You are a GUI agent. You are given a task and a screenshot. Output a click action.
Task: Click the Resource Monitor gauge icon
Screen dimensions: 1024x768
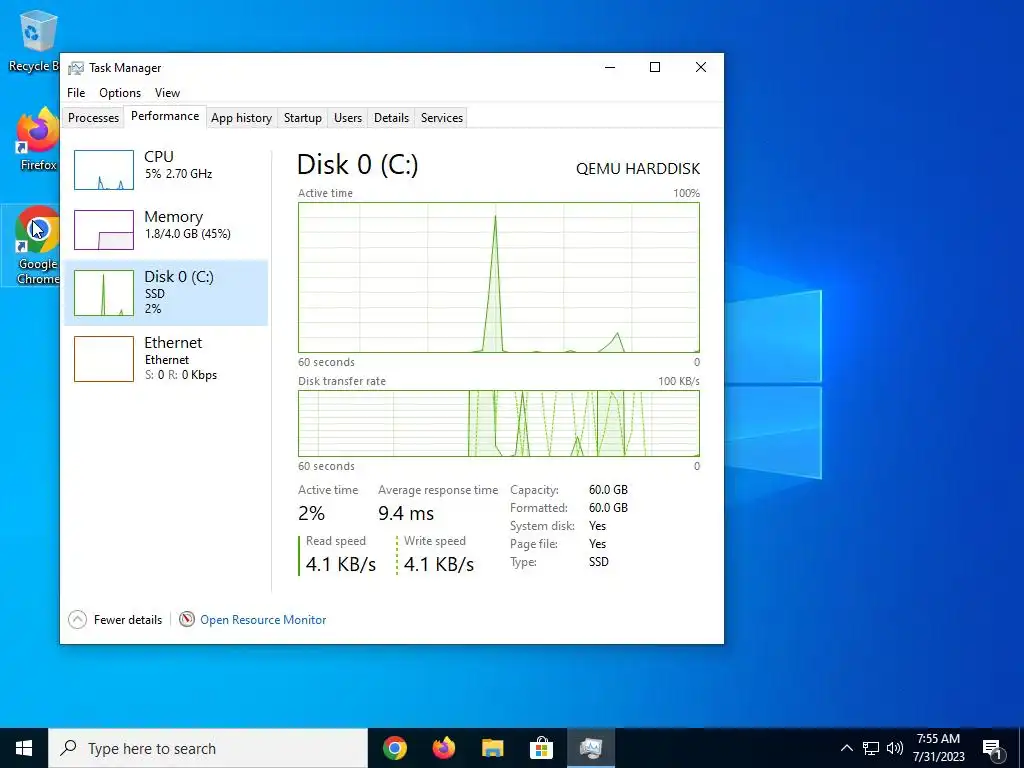point(187,619)
